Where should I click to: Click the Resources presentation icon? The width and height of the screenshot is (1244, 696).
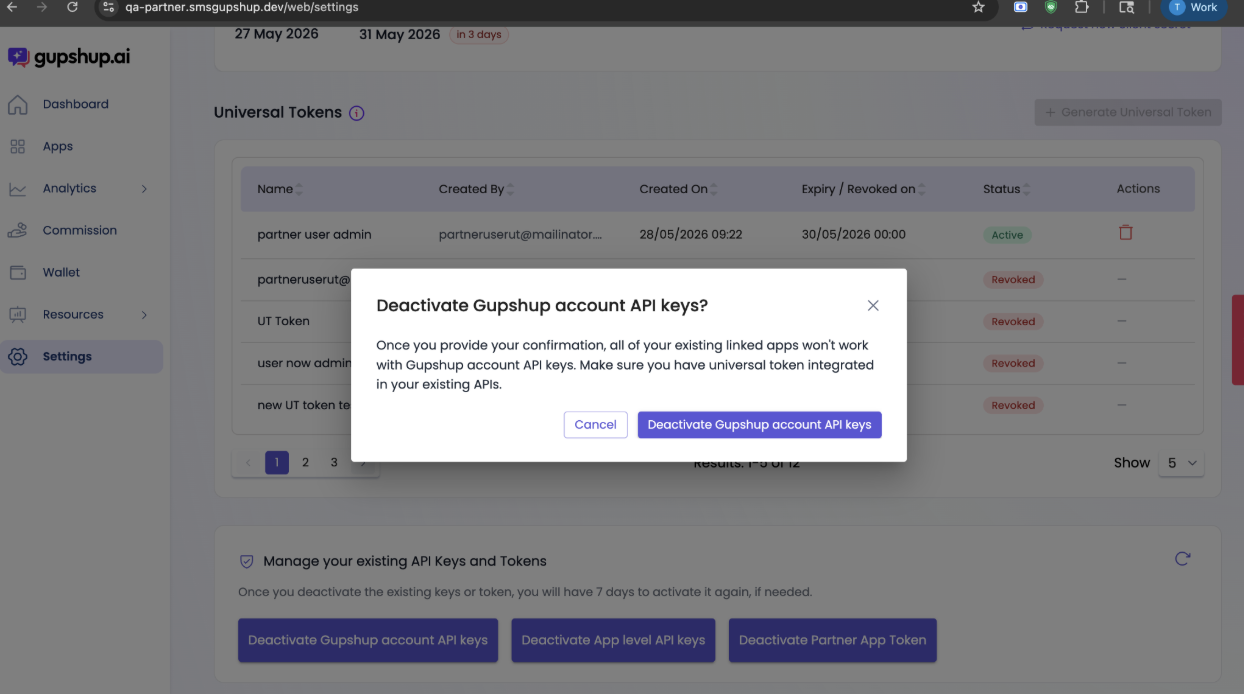tap(17, 314)
